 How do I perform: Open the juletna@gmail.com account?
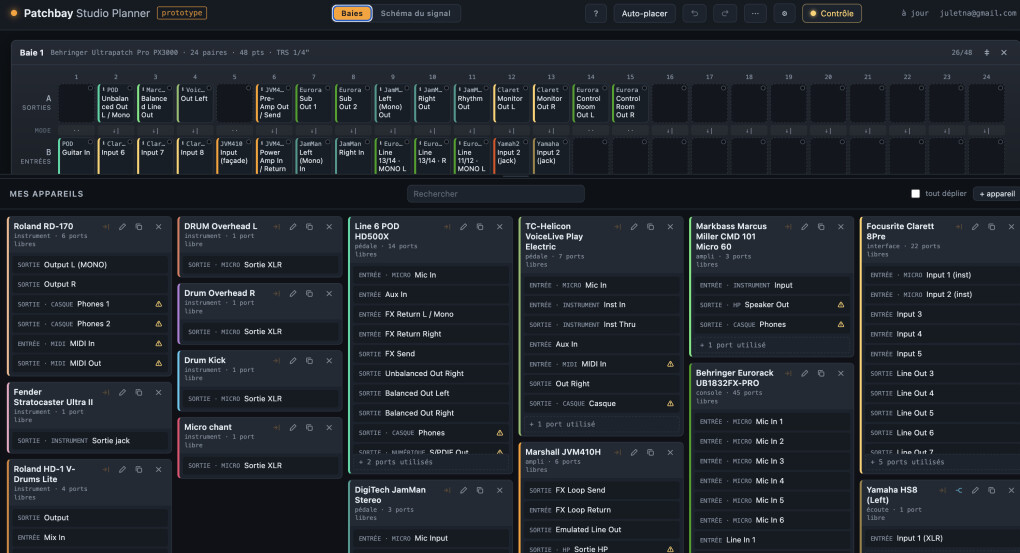tap(979, 13)
